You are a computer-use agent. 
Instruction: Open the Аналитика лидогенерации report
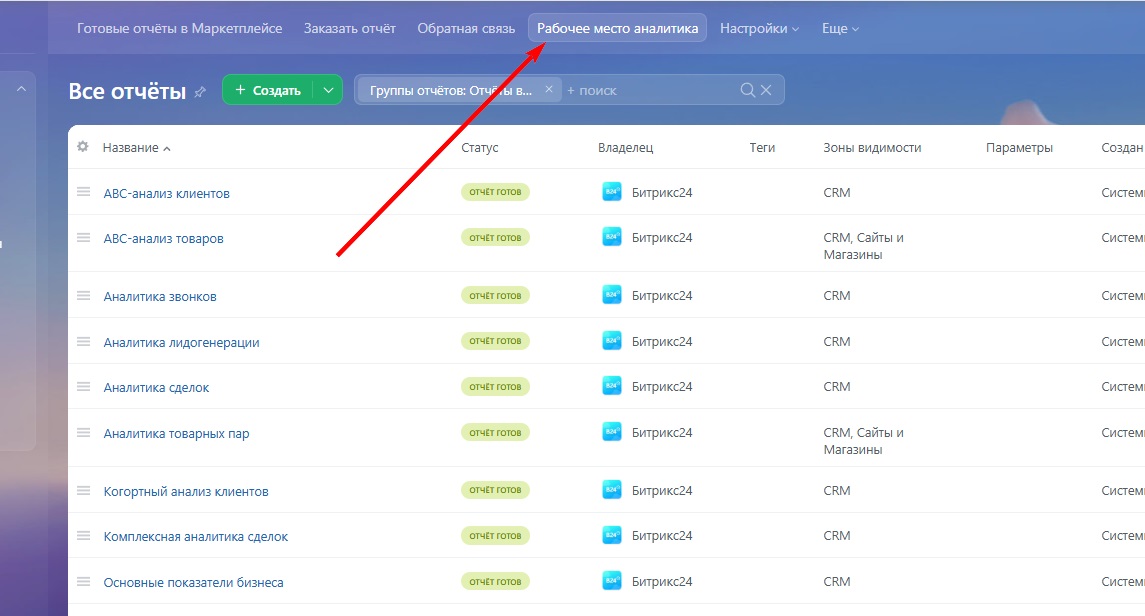(x=181, y=342)
